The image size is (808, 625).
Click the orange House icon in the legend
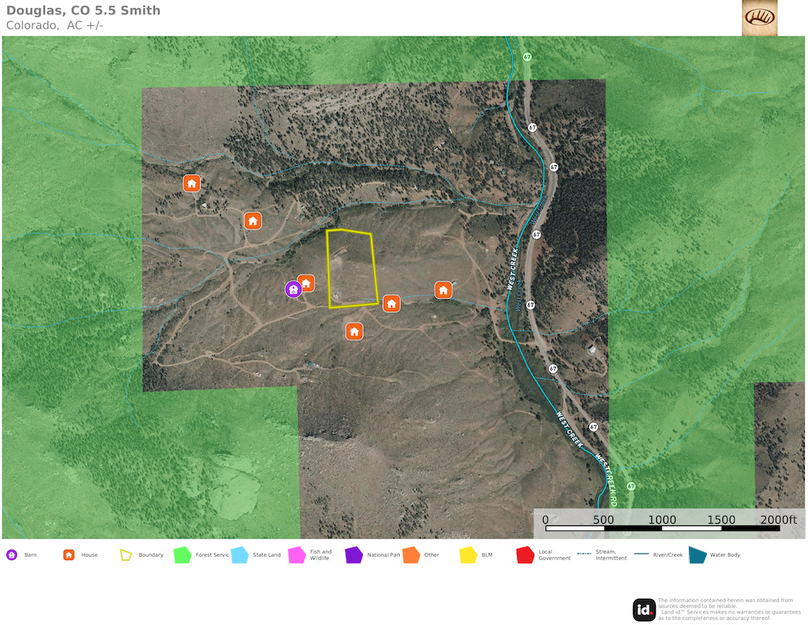coord(69,555)
